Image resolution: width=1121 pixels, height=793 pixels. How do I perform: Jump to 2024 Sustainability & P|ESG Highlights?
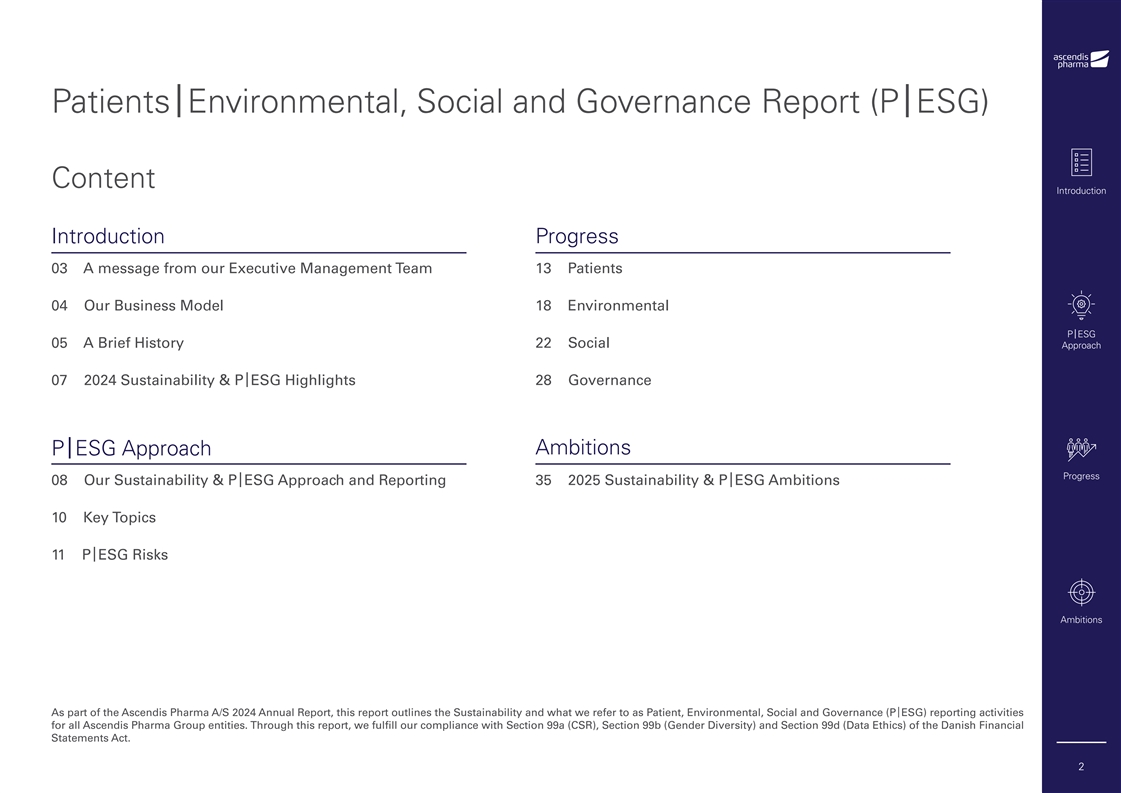click(219, 380)
